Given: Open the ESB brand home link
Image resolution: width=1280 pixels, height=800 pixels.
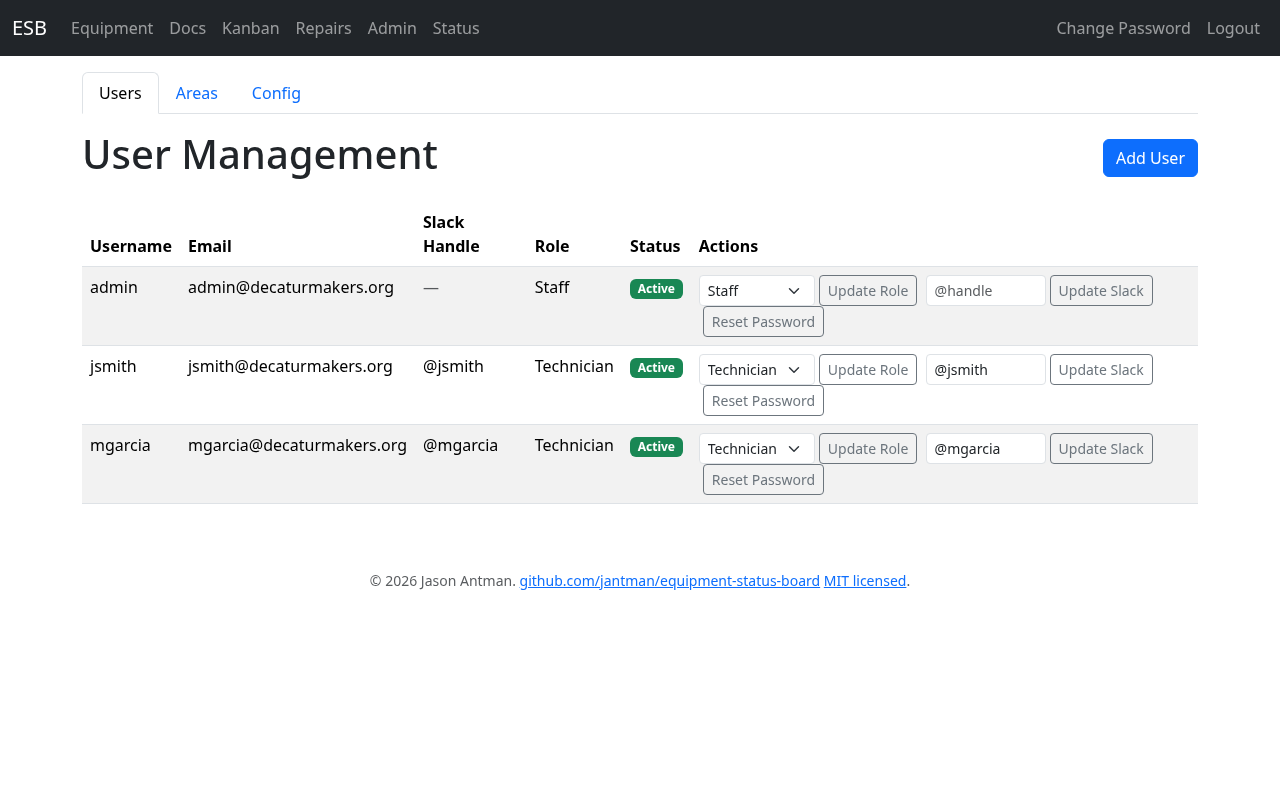Looking at the screenshot, I should pos(29,28).
